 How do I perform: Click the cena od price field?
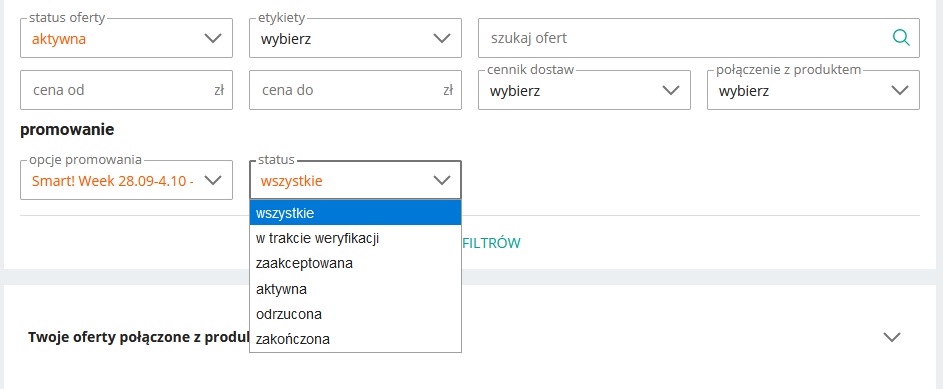[126, 90]
